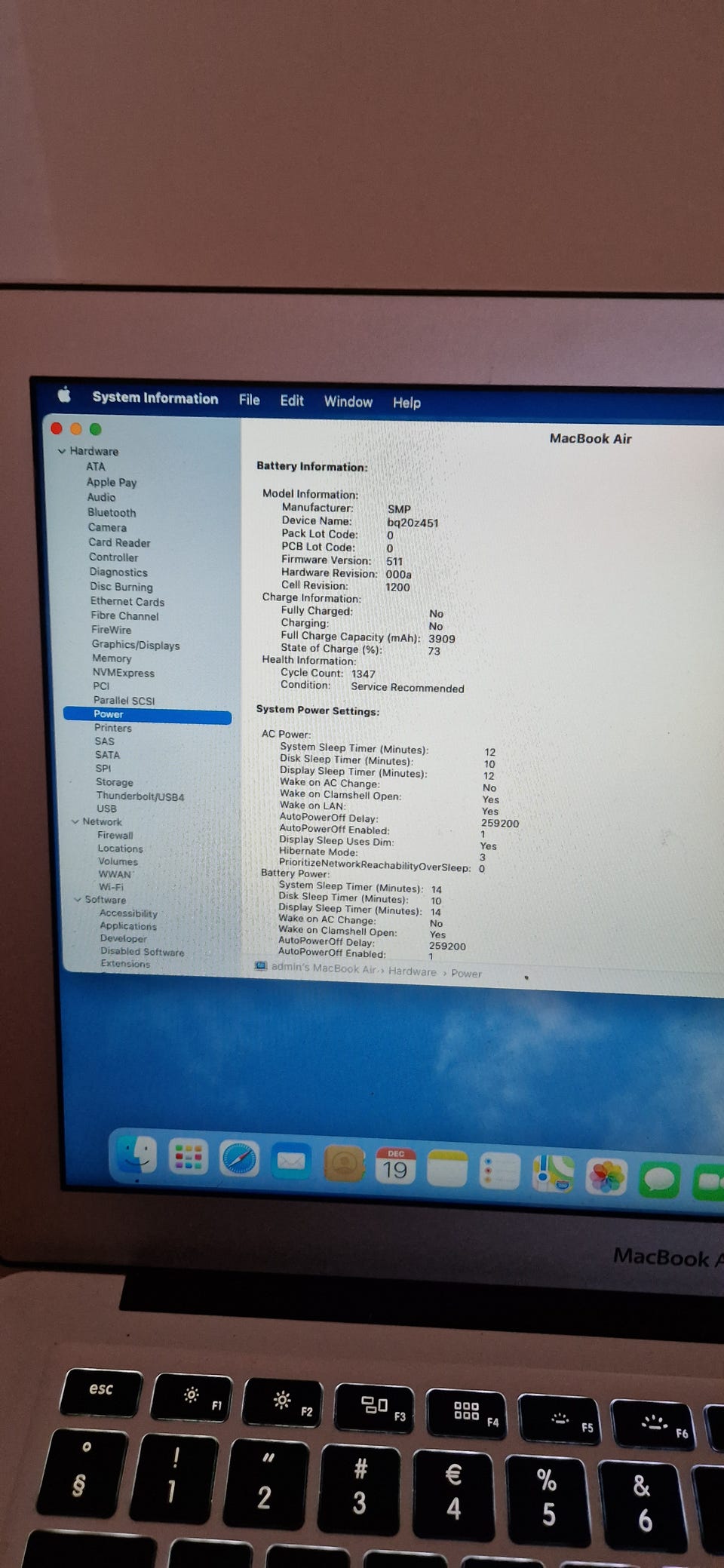Select Card Reader in the sidebar
The height and width of the screenshot is (1568, 724).
pos(119,542)
